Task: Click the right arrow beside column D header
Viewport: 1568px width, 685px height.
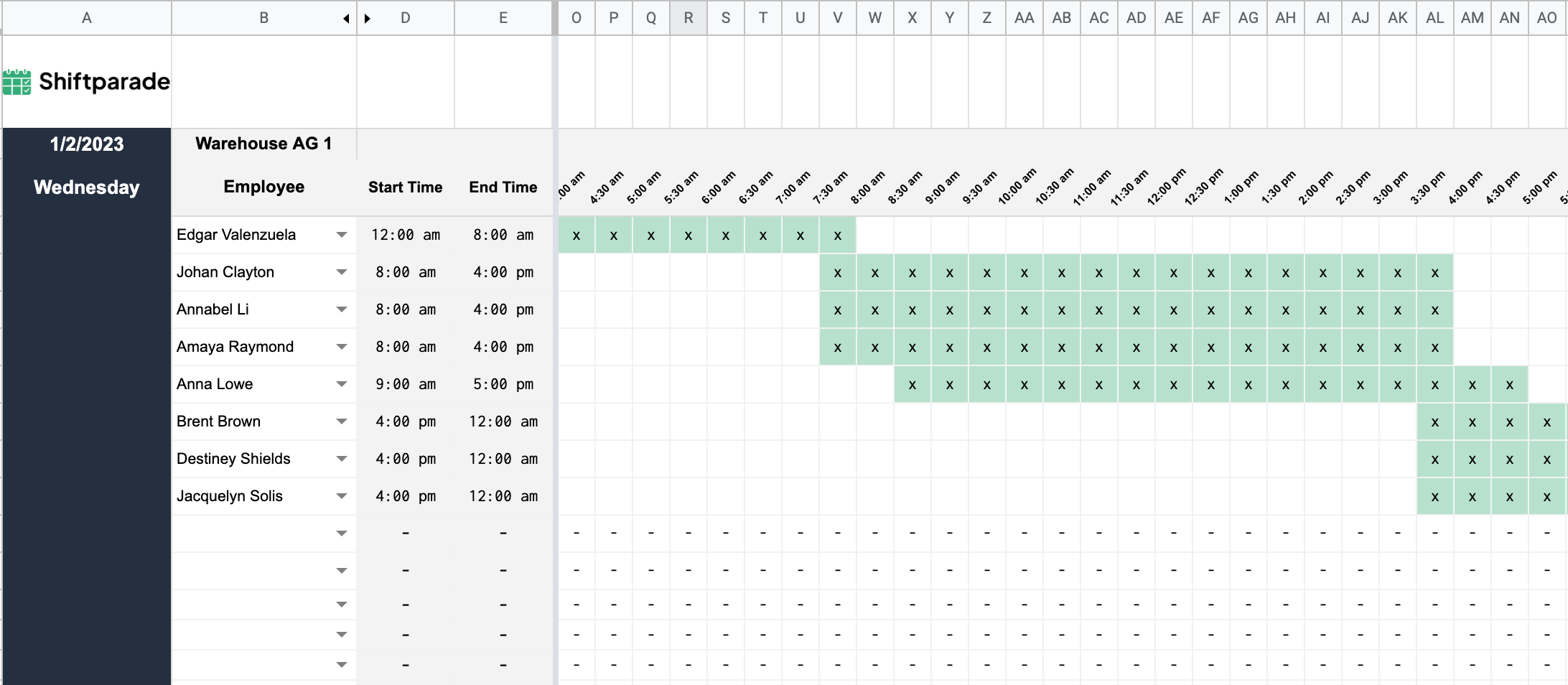Action: (x=368, y=18)
